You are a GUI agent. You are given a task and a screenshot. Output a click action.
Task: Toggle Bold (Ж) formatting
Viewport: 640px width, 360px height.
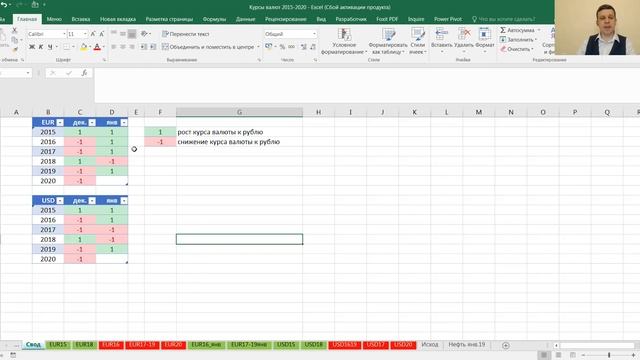32,47
